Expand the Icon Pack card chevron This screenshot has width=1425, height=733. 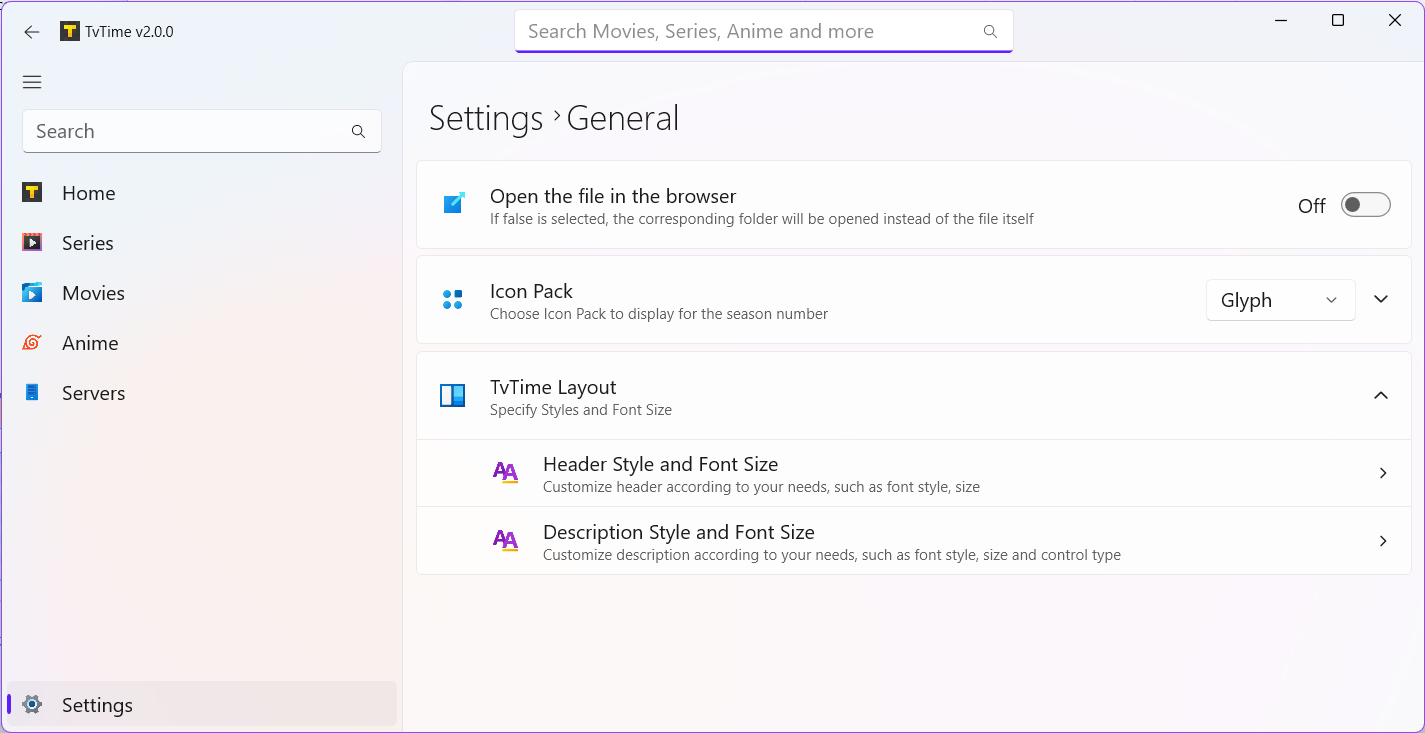(1381, 299)
